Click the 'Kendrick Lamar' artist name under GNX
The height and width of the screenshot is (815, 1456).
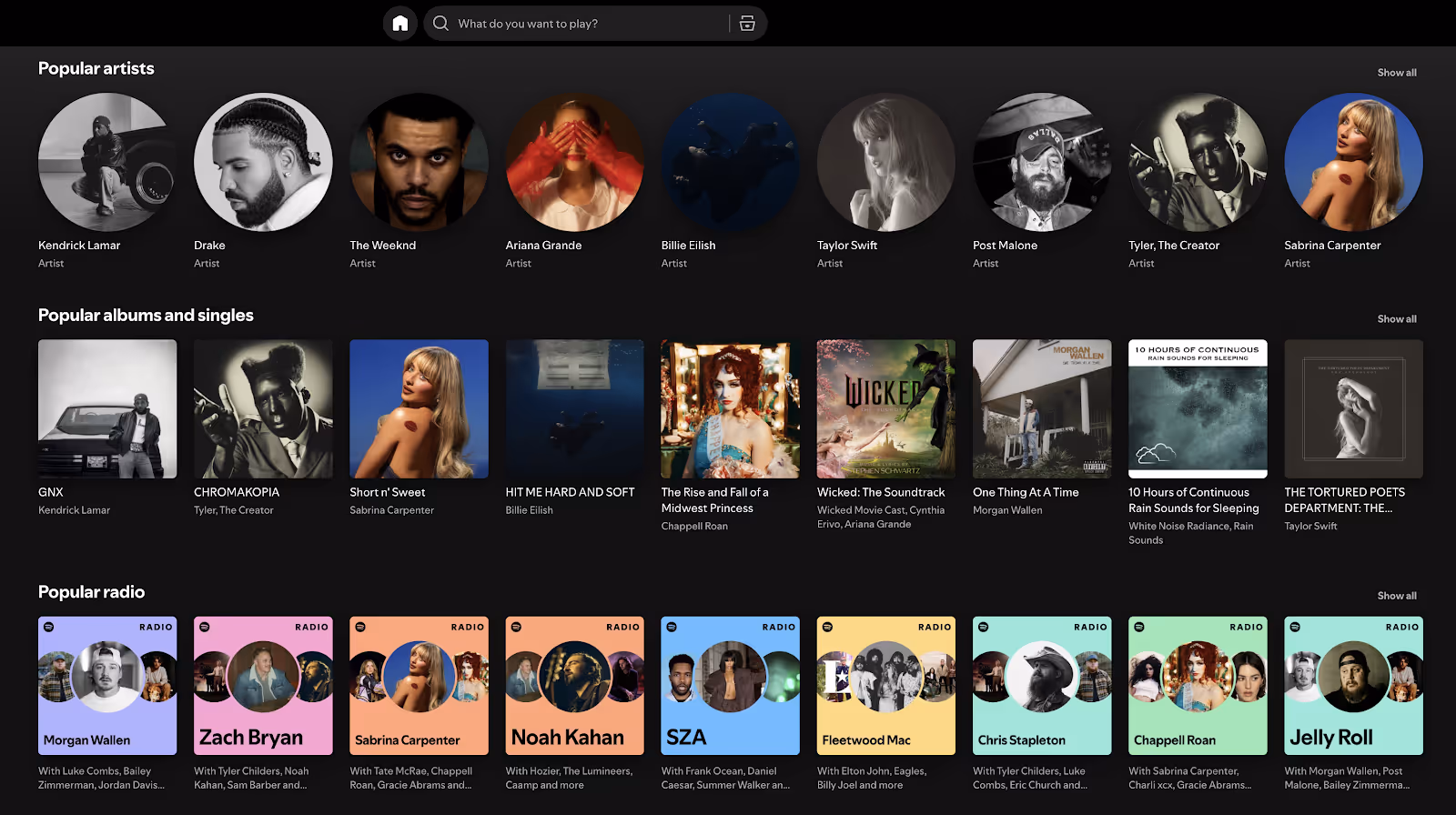(74, 510)
